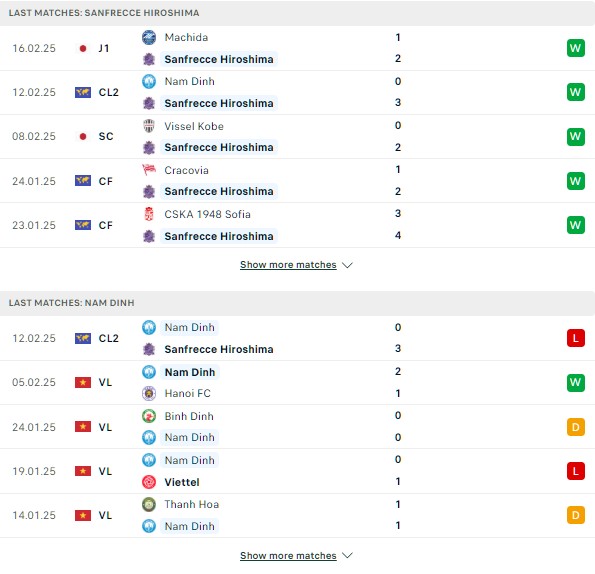595x574 pixels.
Task: Click Sanfrecce's score 4 against CSKA 1948 Sofia
Action: (398, 235)
